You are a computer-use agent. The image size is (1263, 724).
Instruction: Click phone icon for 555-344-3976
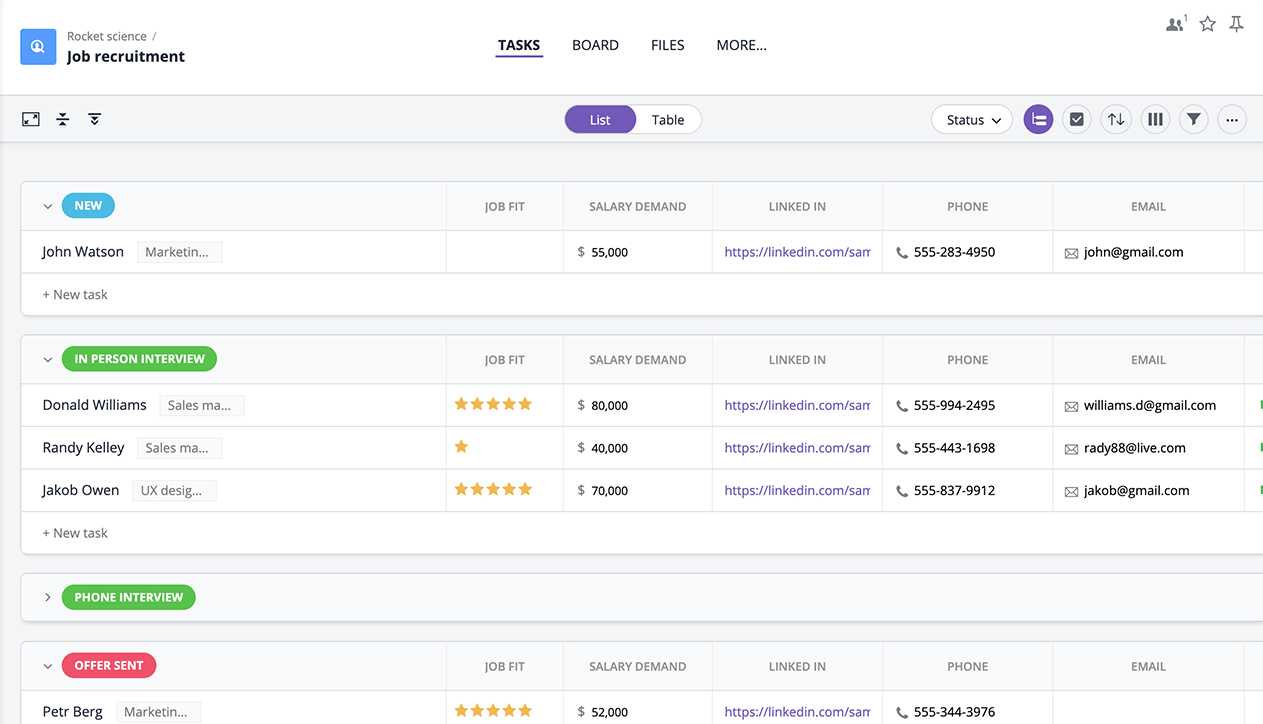click(x=902, y=713)
